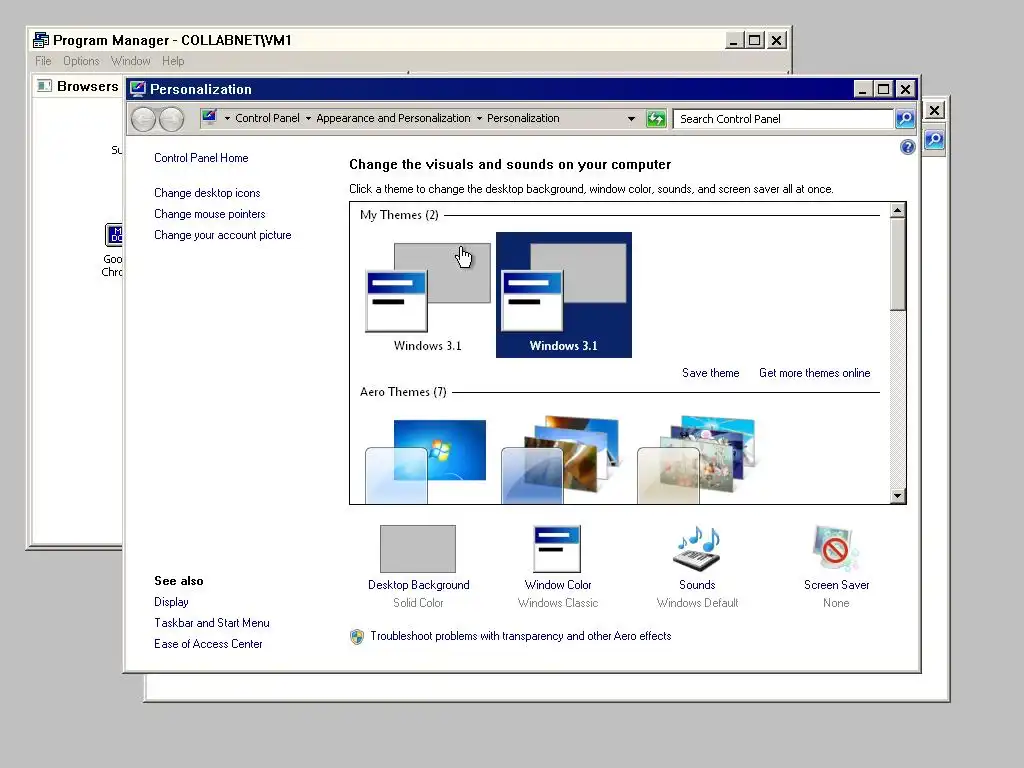Open File menu in Program Manager
The height and width of the screenshot is (768, 1024).
coord(43,61)
